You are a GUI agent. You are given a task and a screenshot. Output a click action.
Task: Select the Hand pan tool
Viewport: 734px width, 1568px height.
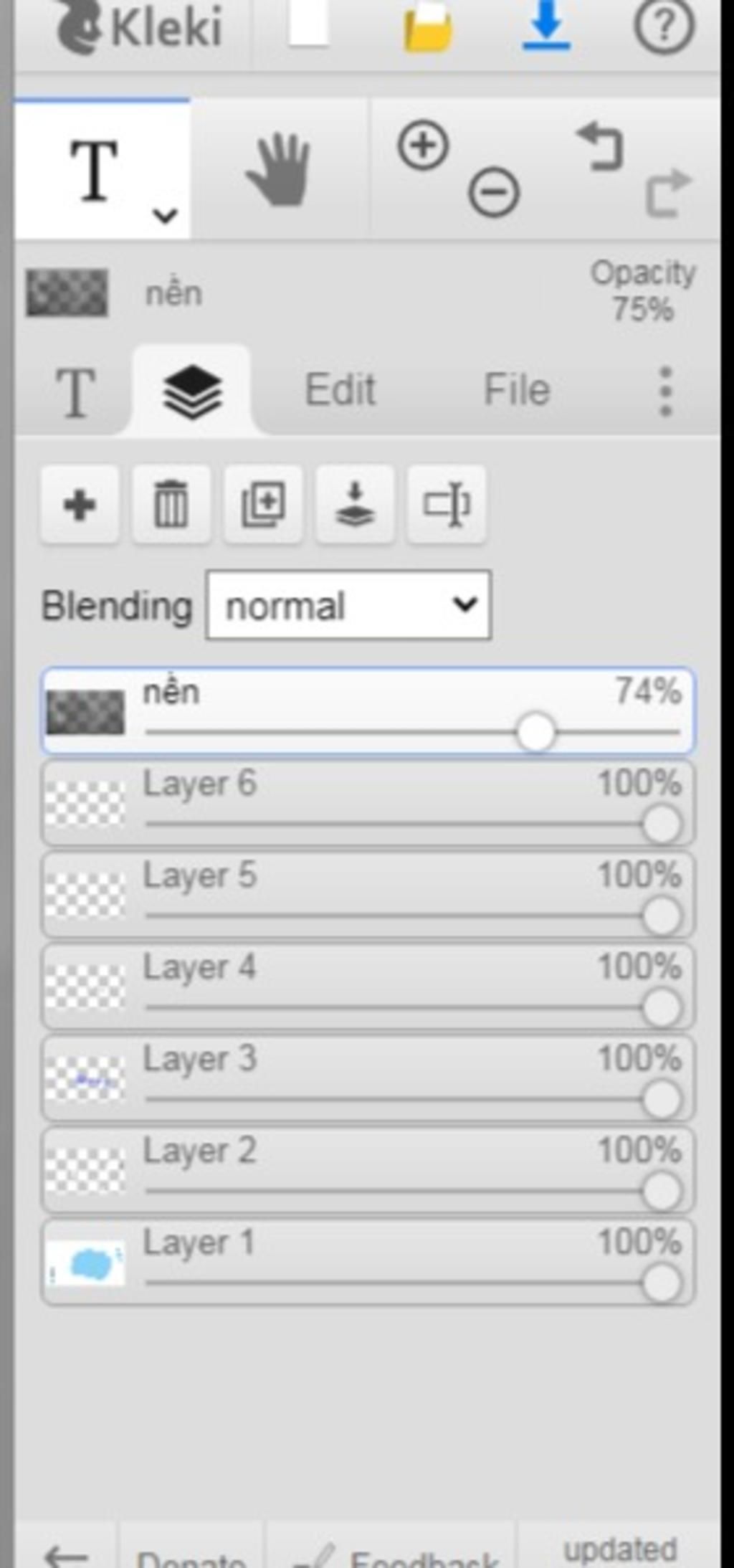278,169
